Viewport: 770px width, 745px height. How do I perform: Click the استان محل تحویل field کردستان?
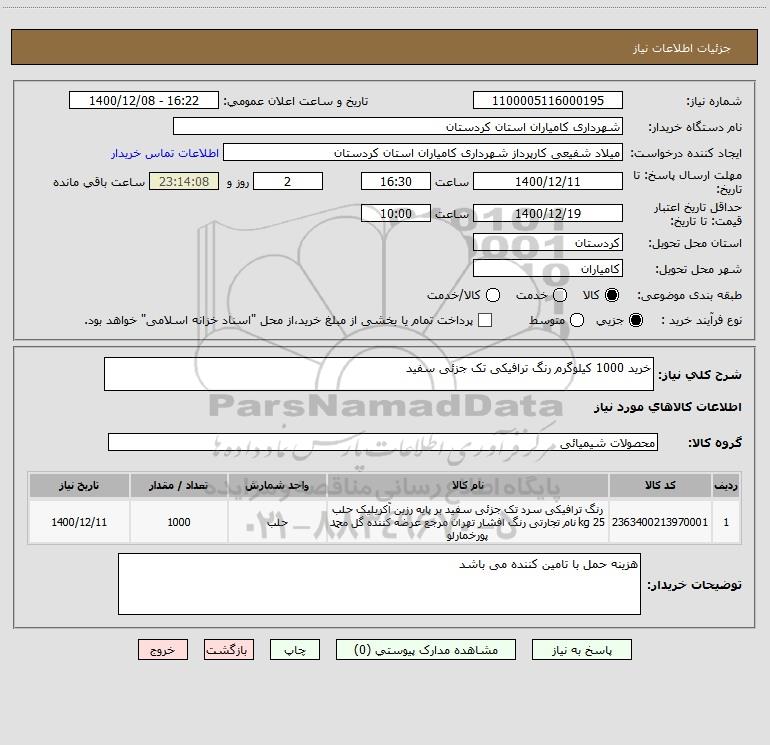548,242
